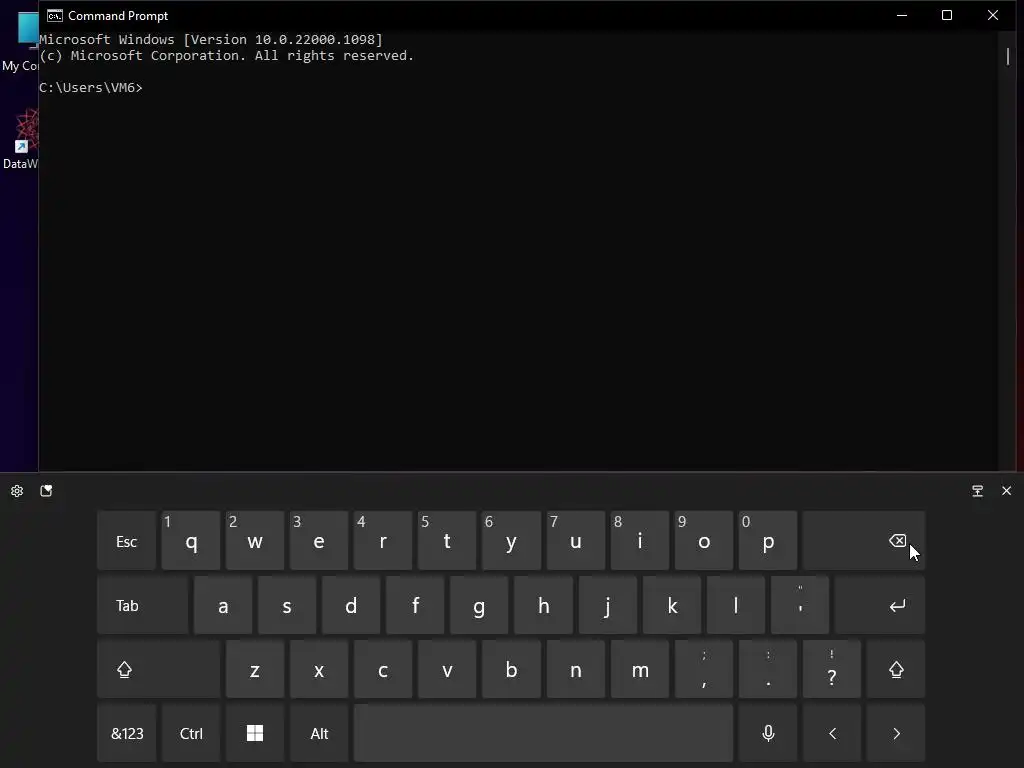Tap the comma semicolon key
Image resolution: width=1024 pixels, height=768 pixels.
click(x=703, y=669)
